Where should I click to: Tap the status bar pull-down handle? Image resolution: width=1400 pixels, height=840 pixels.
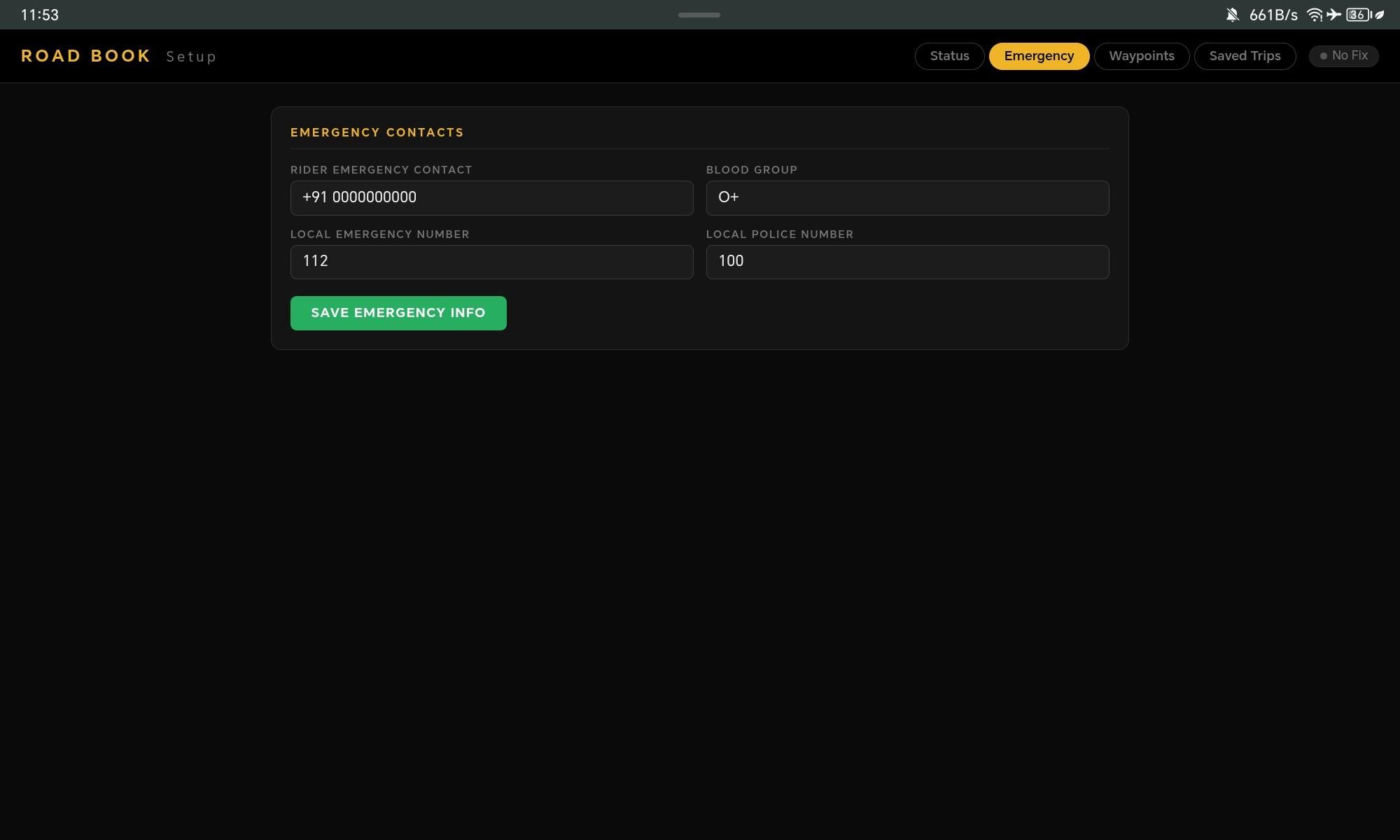point(699,15)
